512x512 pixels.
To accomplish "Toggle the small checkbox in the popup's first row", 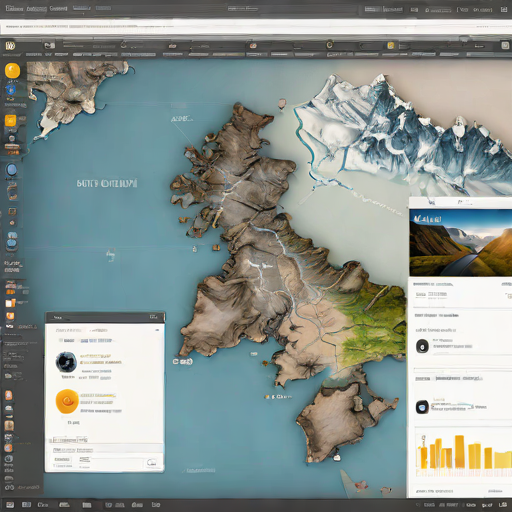I will pos(61,340).
